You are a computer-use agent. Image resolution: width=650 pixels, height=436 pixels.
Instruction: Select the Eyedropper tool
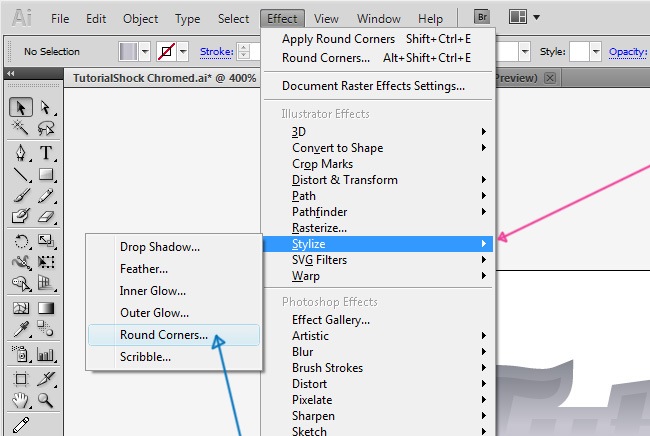[x=21, y=329]
